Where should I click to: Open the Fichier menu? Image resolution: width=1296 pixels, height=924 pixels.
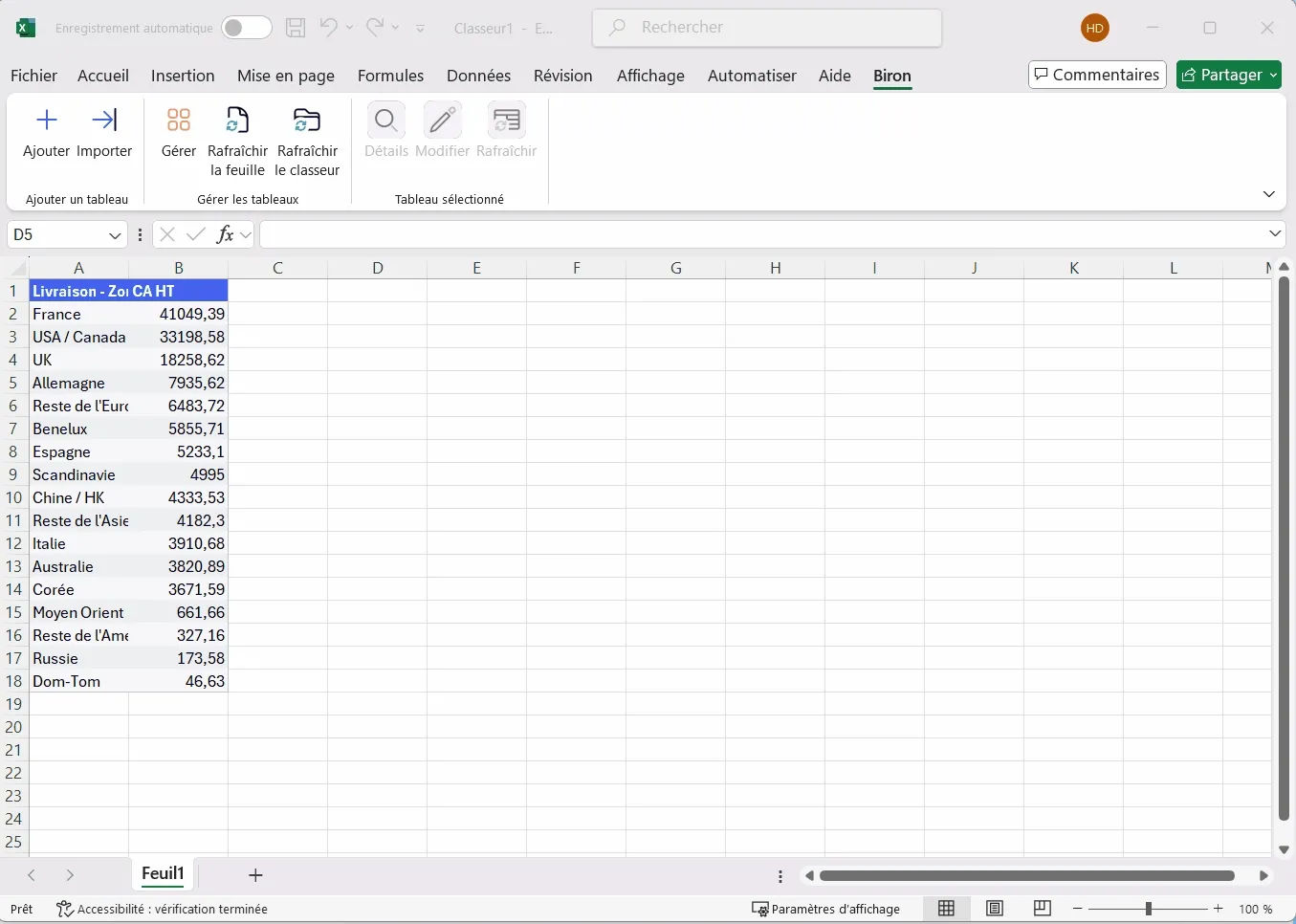pyautogui.click(x=33, y=76)
